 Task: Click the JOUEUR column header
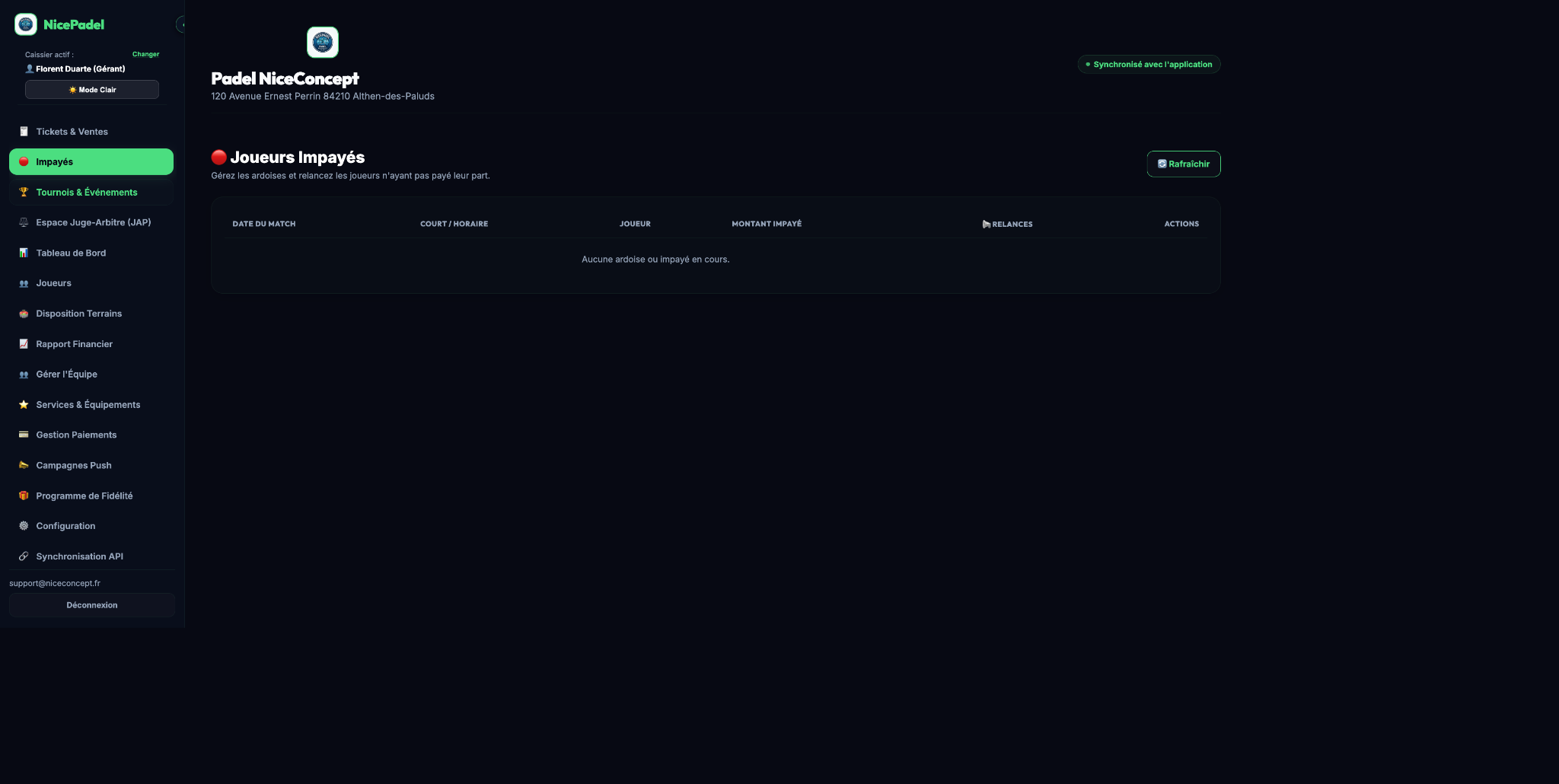(635, 224)
